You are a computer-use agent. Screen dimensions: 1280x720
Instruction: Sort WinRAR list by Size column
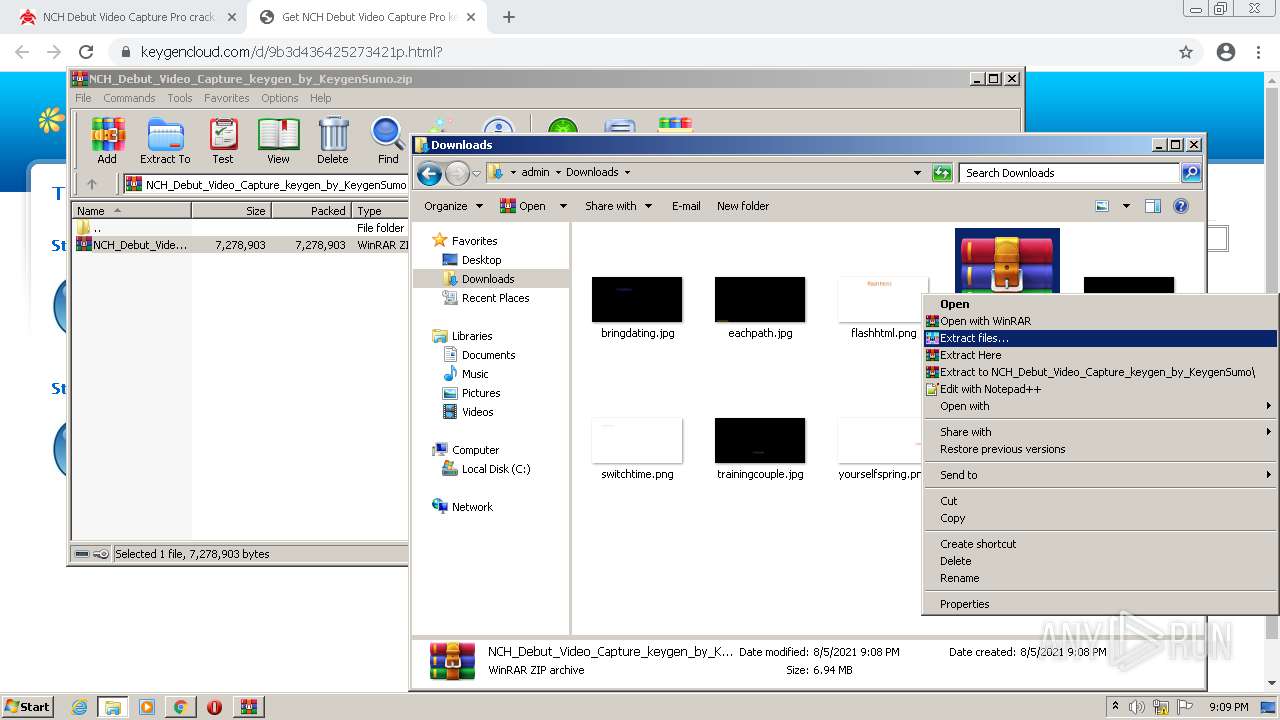pyautogui.click(x=231, y=211)
